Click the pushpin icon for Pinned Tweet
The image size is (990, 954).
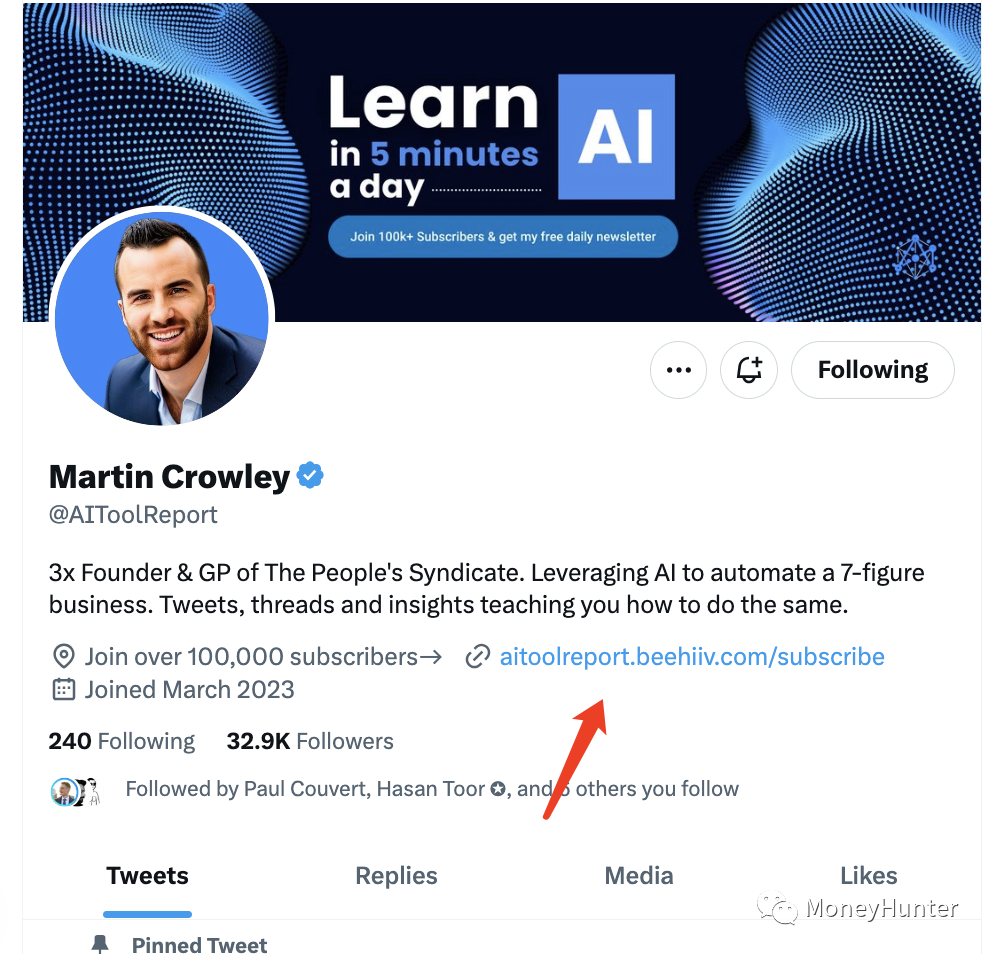(x=100, y=944)
